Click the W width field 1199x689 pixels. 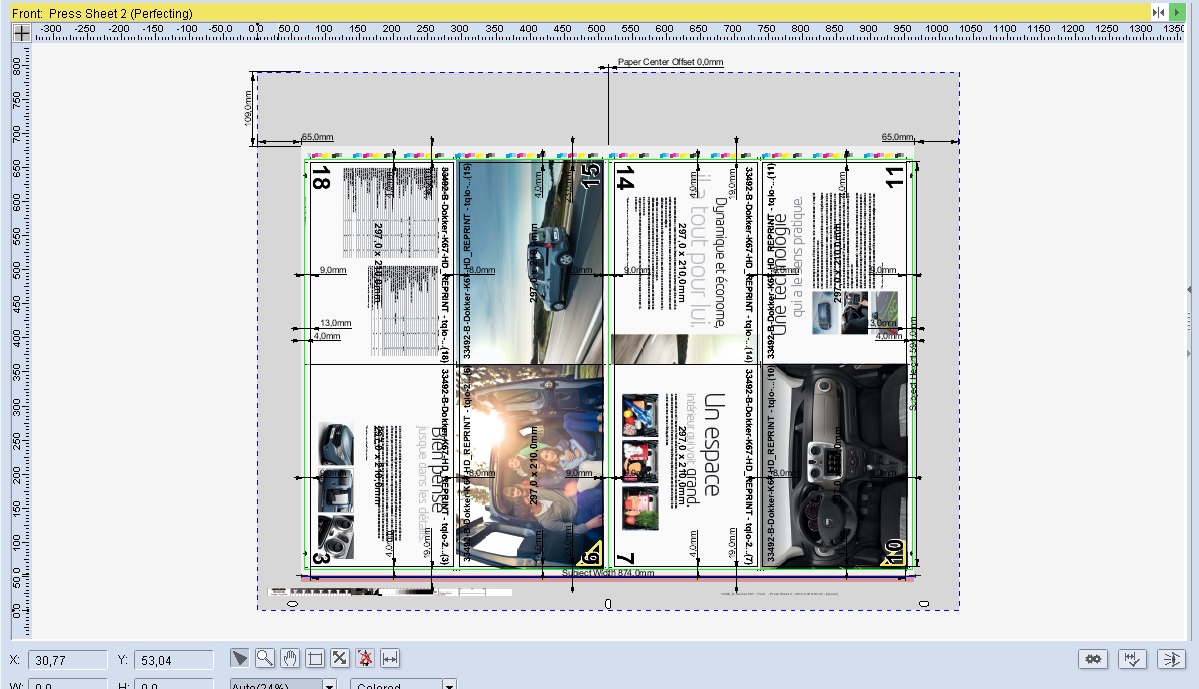[67, 684]
